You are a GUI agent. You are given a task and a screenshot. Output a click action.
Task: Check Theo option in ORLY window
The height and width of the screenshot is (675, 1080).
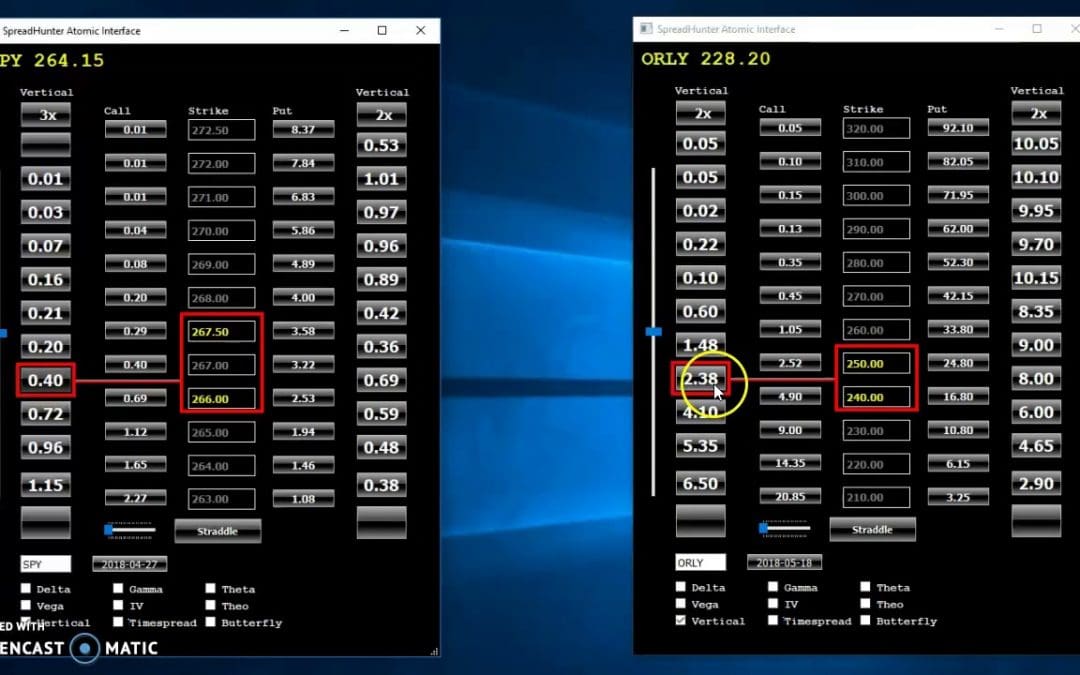[x=865, y=604]
